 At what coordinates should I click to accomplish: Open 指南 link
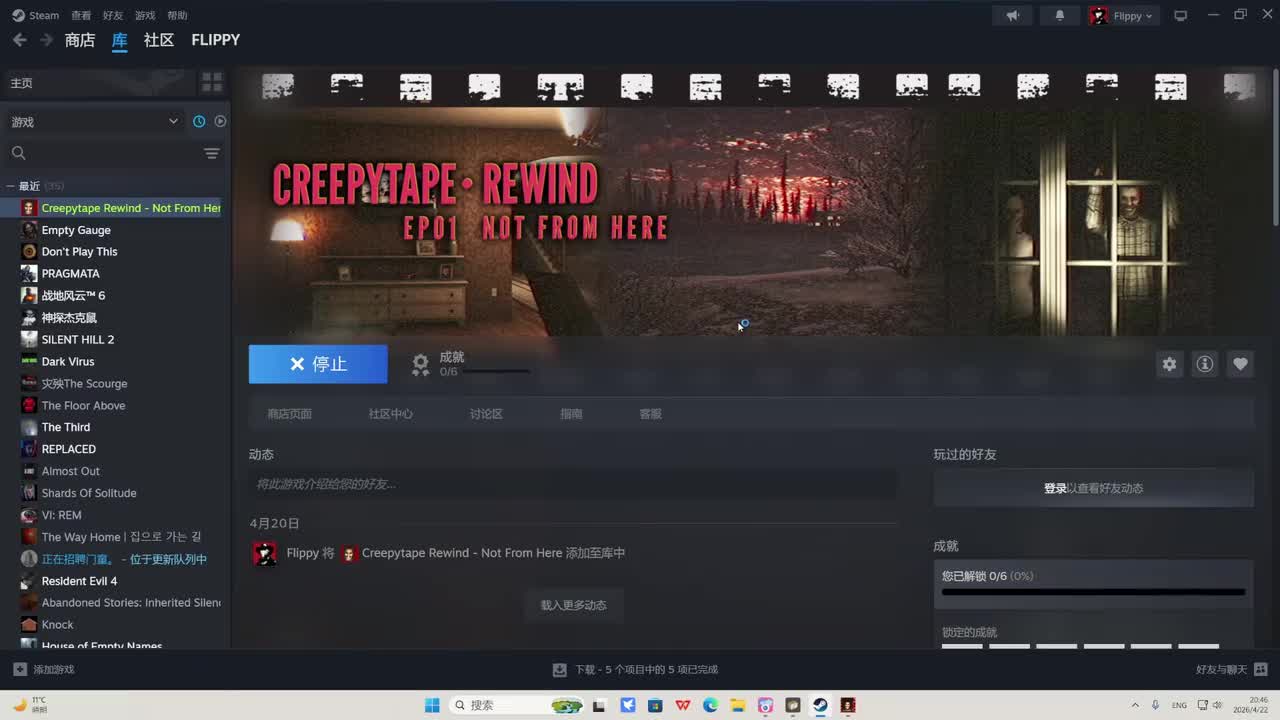[571, 414]
